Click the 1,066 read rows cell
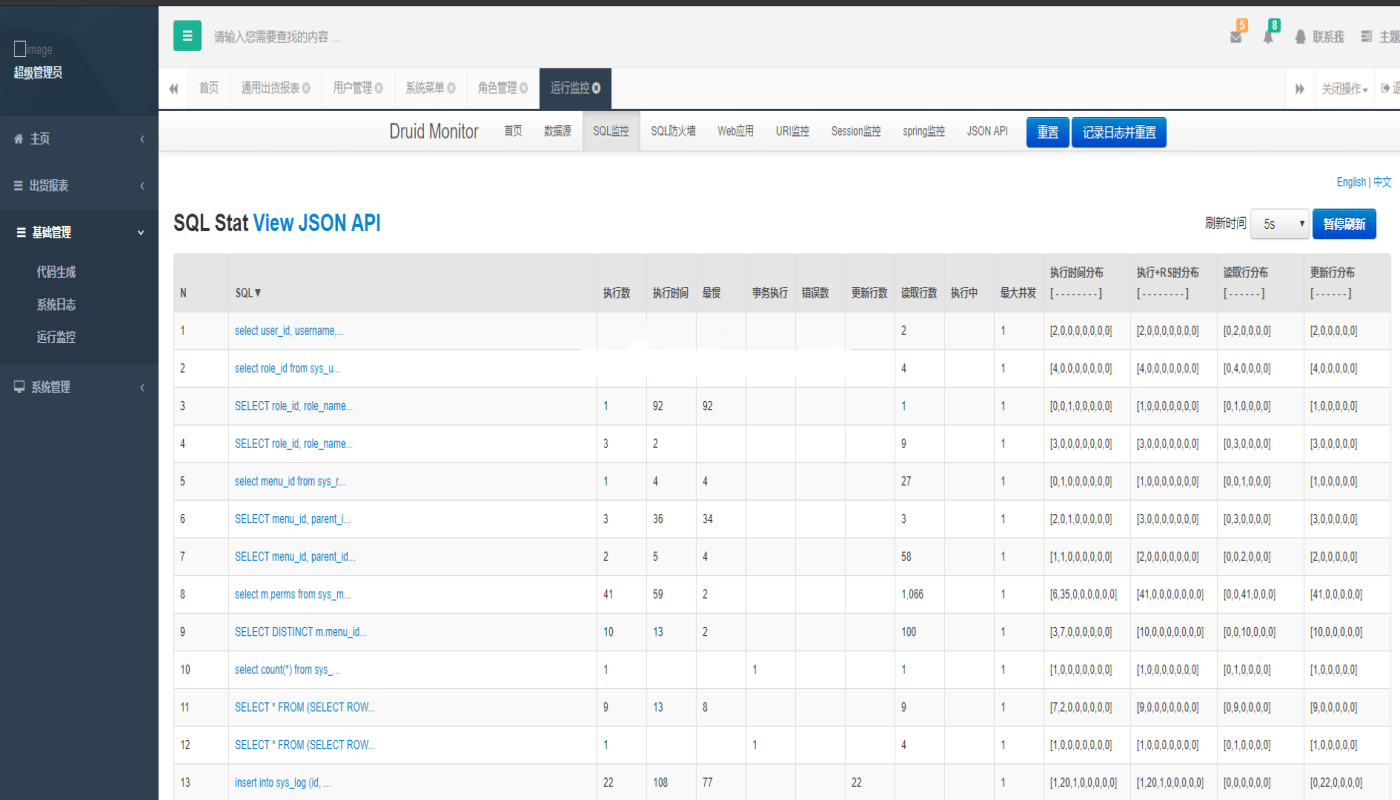 pos(919,594)
